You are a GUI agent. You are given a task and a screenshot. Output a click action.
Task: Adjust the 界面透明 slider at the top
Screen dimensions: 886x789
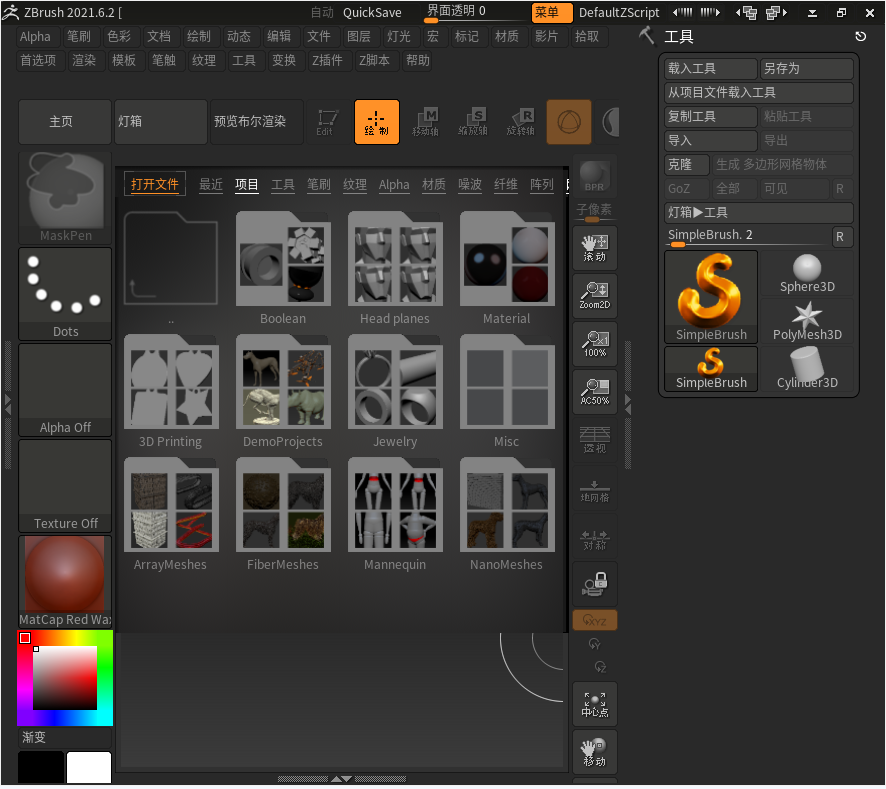coord(470,12)
